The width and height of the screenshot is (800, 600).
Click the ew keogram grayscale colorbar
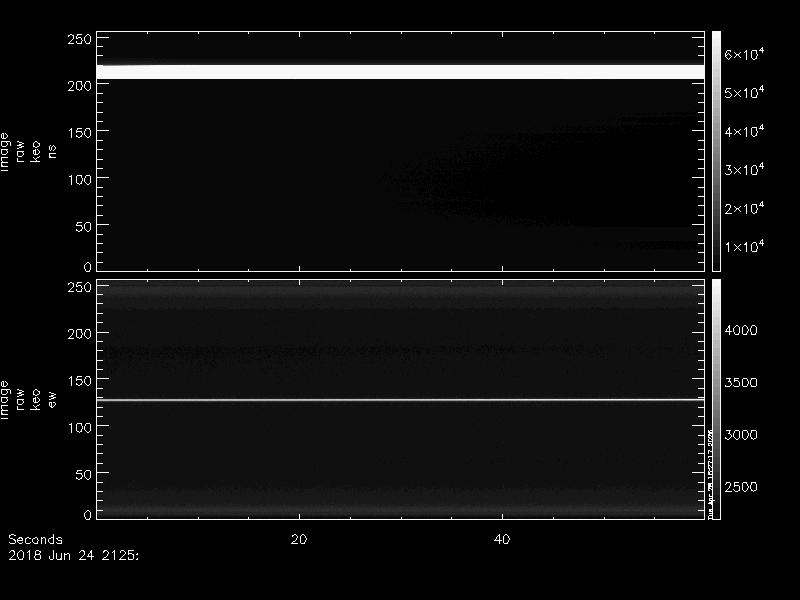[716, 399]
